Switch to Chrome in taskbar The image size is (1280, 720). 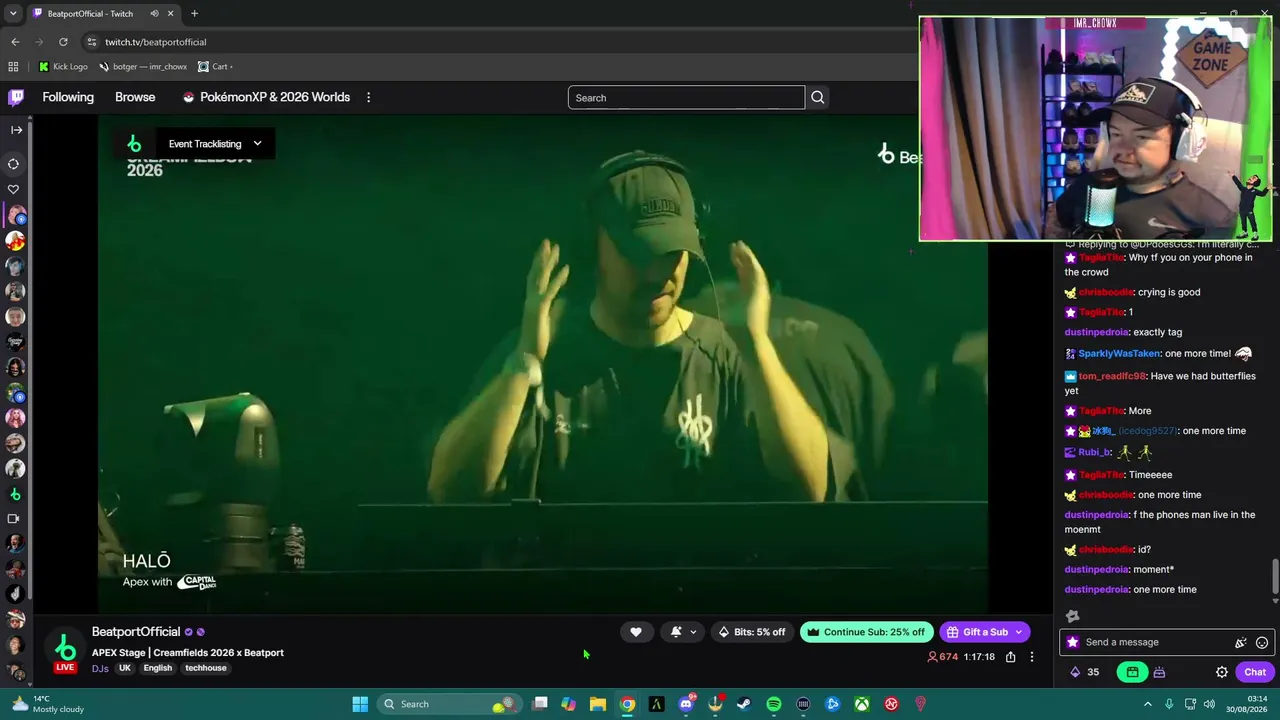click(x=627, y=704)
